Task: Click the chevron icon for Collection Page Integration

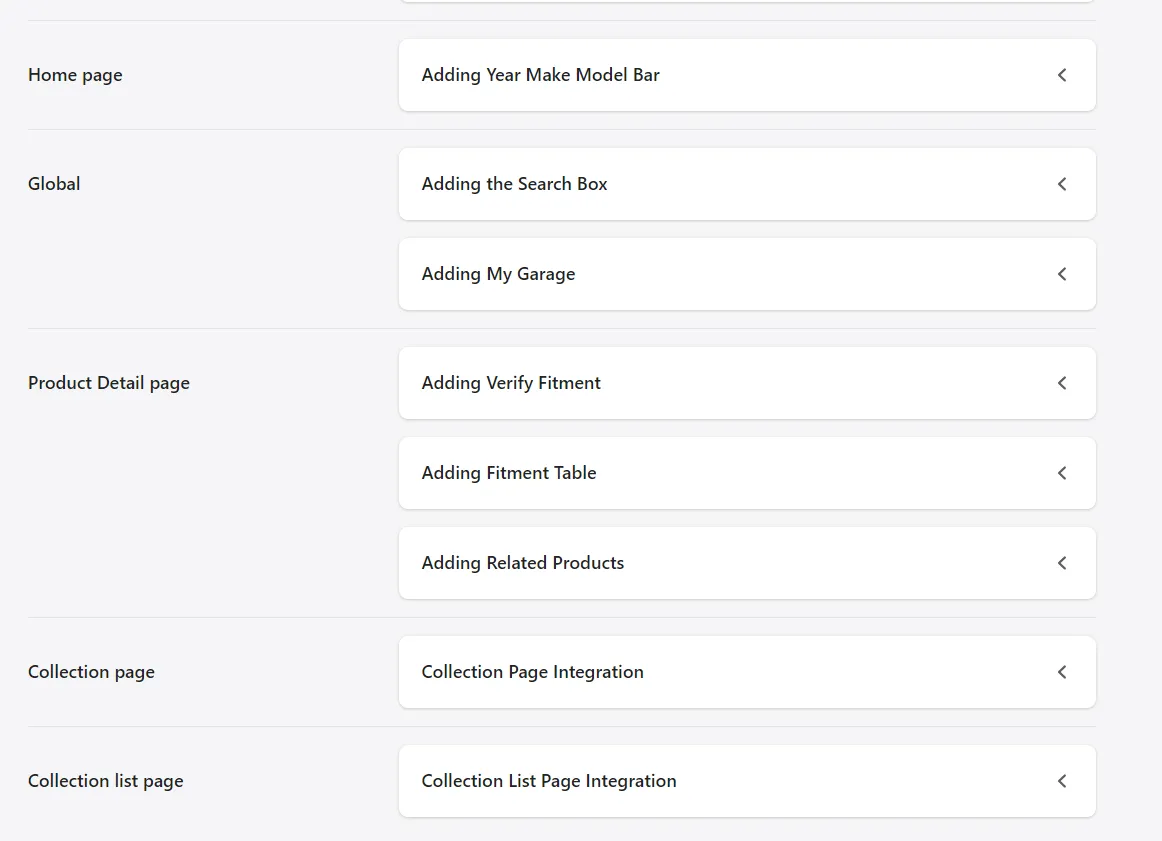Action: [x=1062, y=672]
